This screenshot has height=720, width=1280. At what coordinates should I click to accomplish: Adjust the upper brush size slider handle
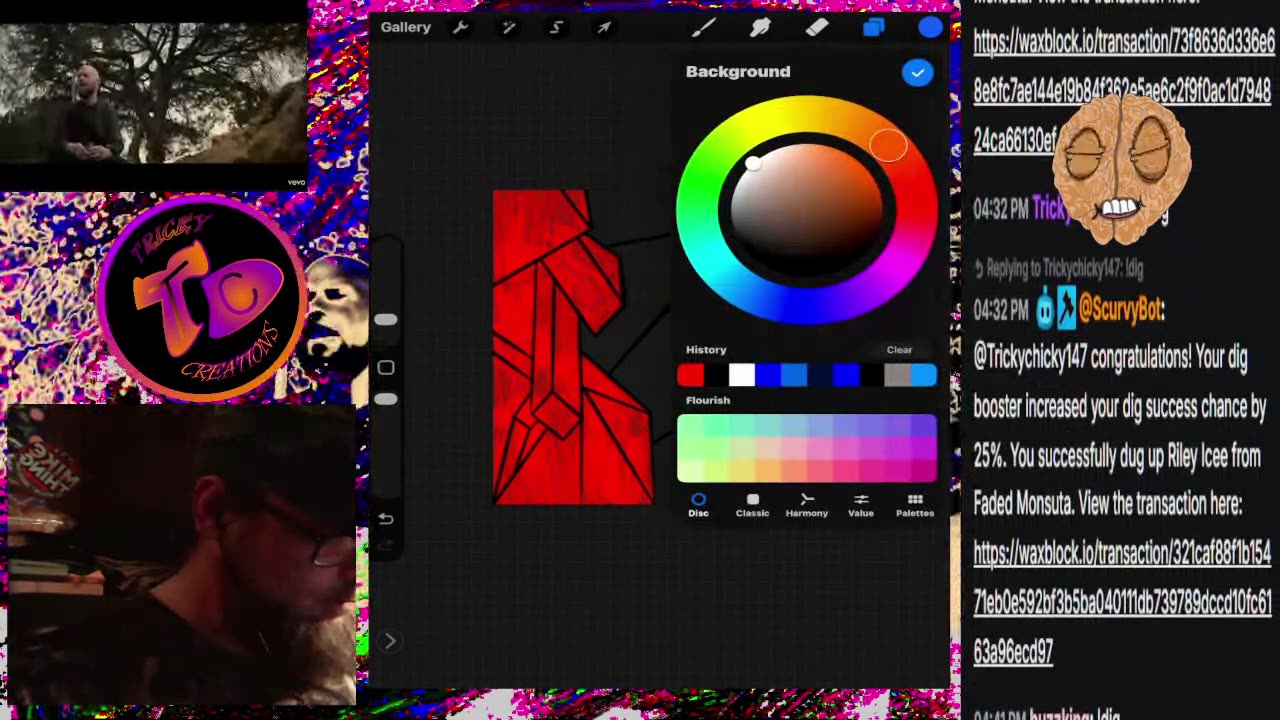pos(386,320)
